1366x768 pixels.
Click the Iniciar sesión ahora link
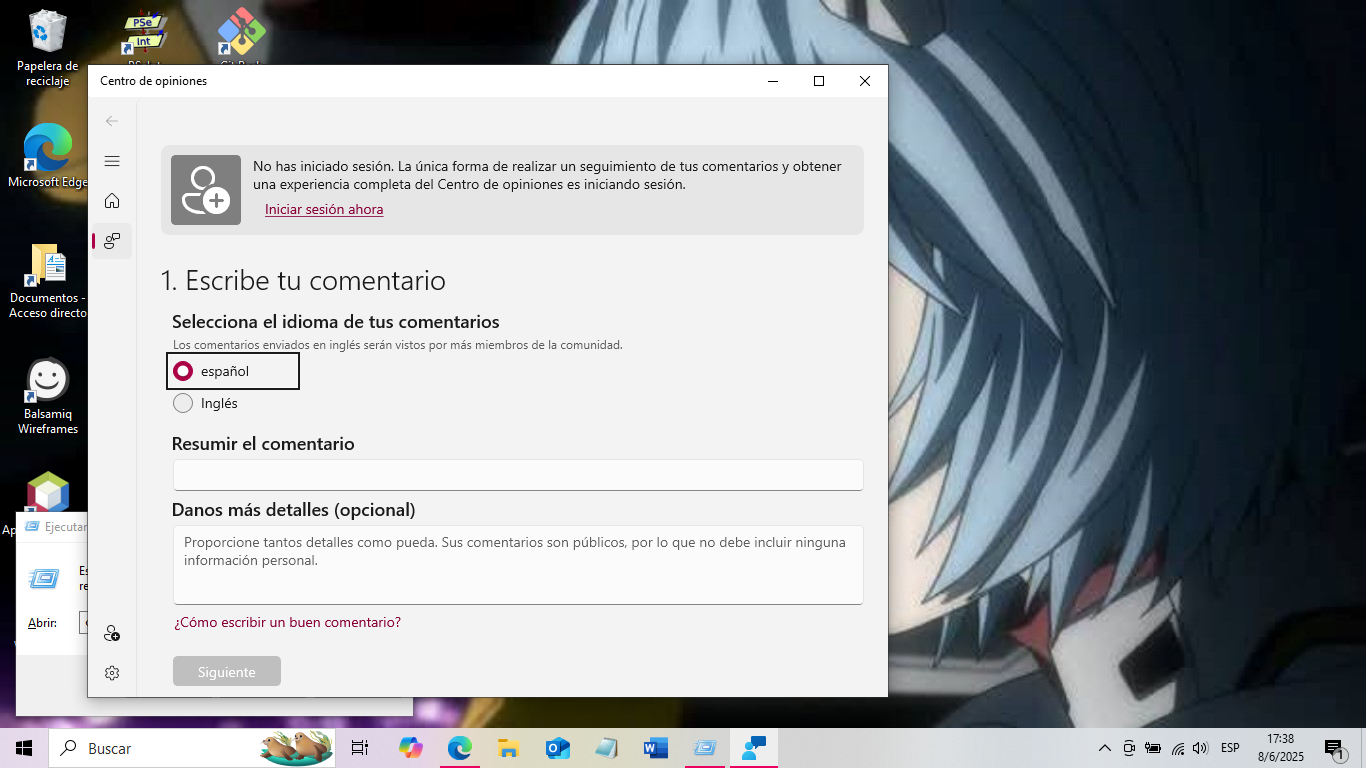[x=324, y=209]
